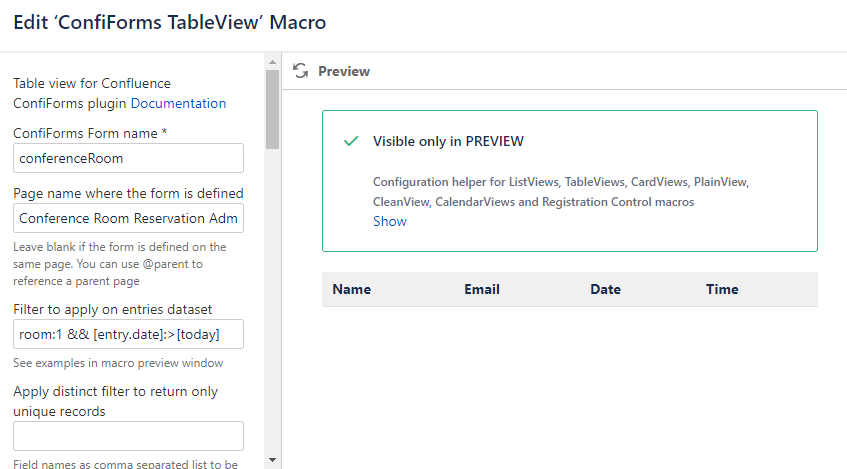This screenshot has height=469, width=847.
Task: Click 'See examples in macro preview window' hint
Action: (x=118, y=363)
